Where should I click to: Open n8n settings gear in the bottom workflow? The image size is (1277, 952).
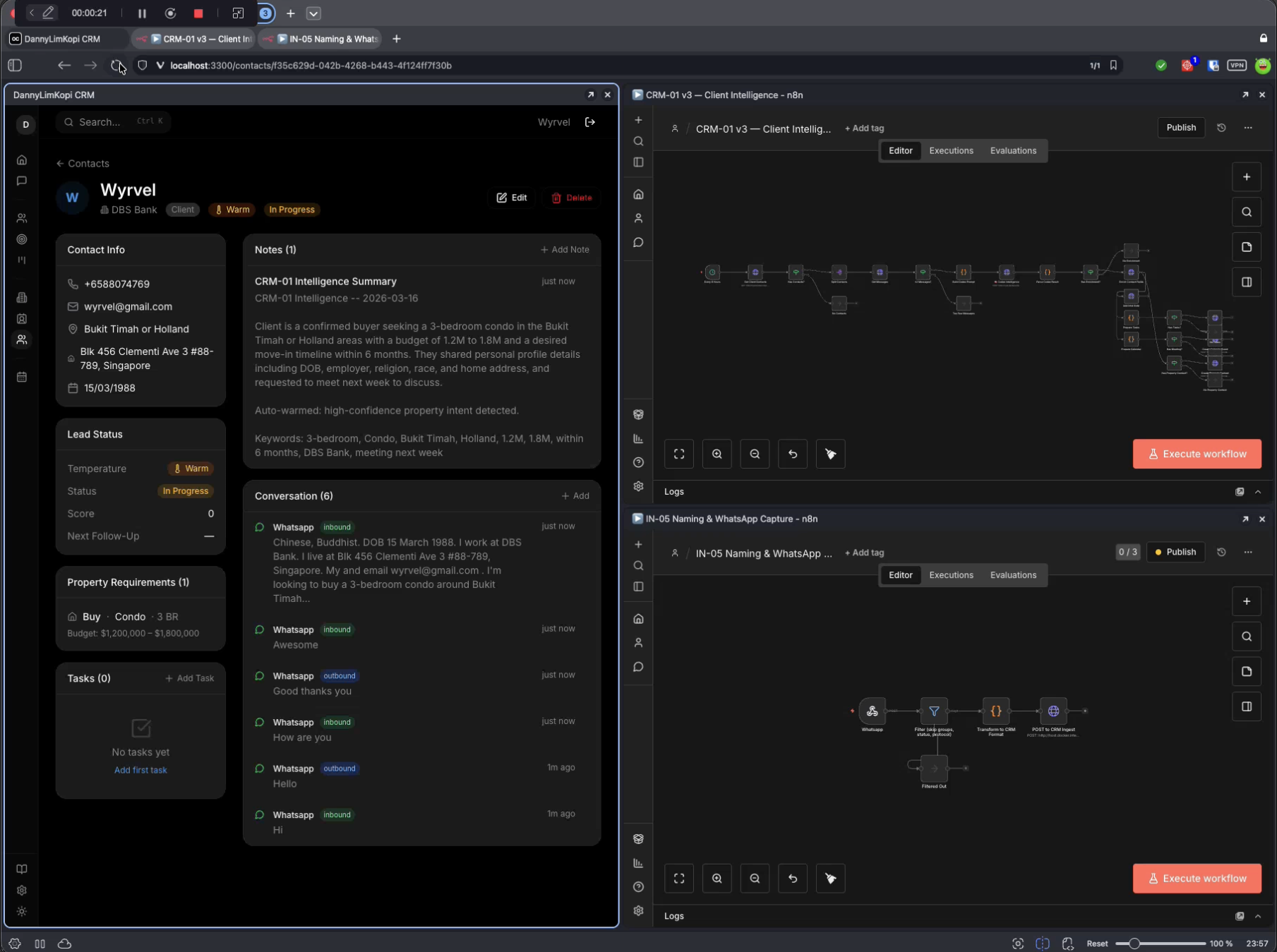(638, 910)
